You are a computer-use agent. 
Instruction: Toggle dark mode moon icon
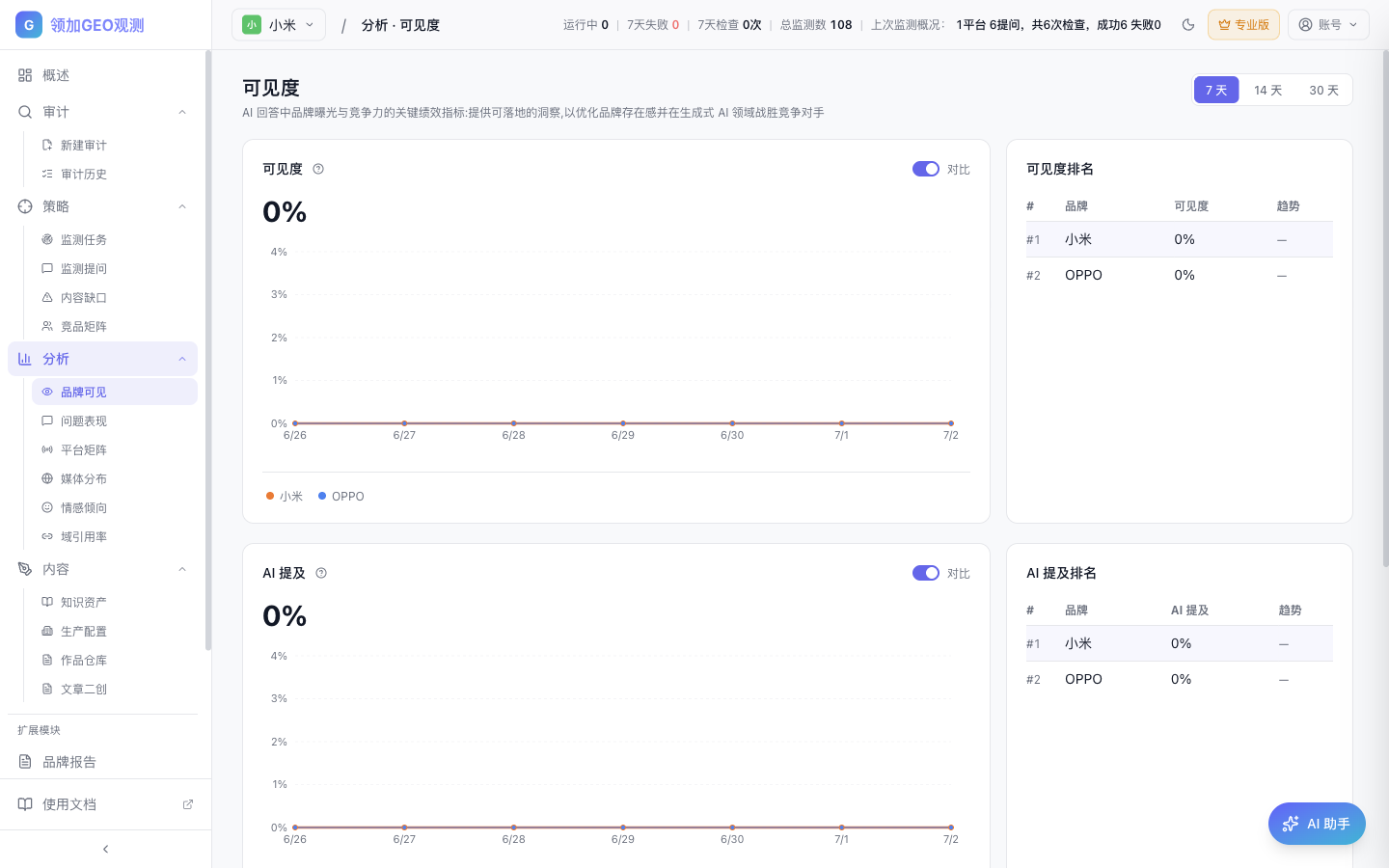coord(1188,25)
